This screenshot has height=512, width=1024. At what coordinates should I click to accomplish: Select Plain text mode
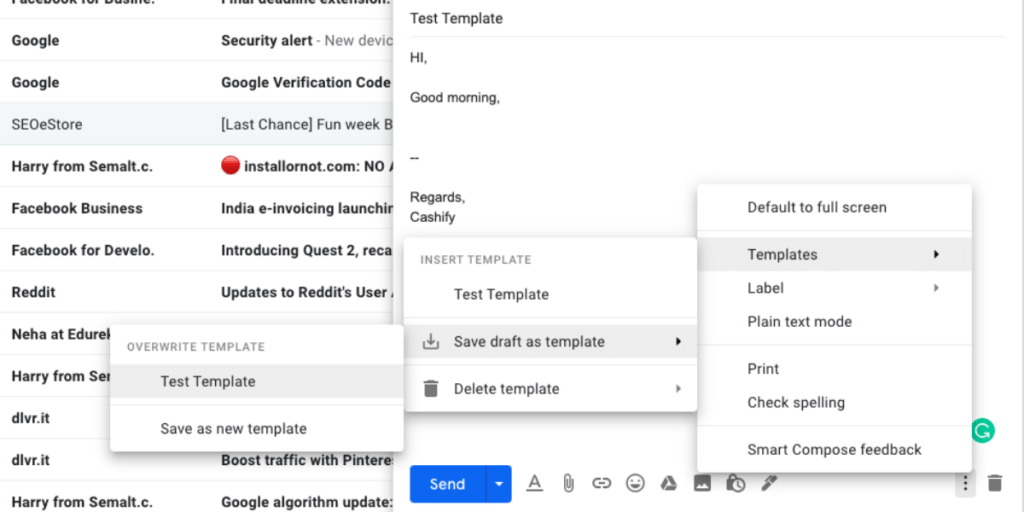click(x=835, y=321)
